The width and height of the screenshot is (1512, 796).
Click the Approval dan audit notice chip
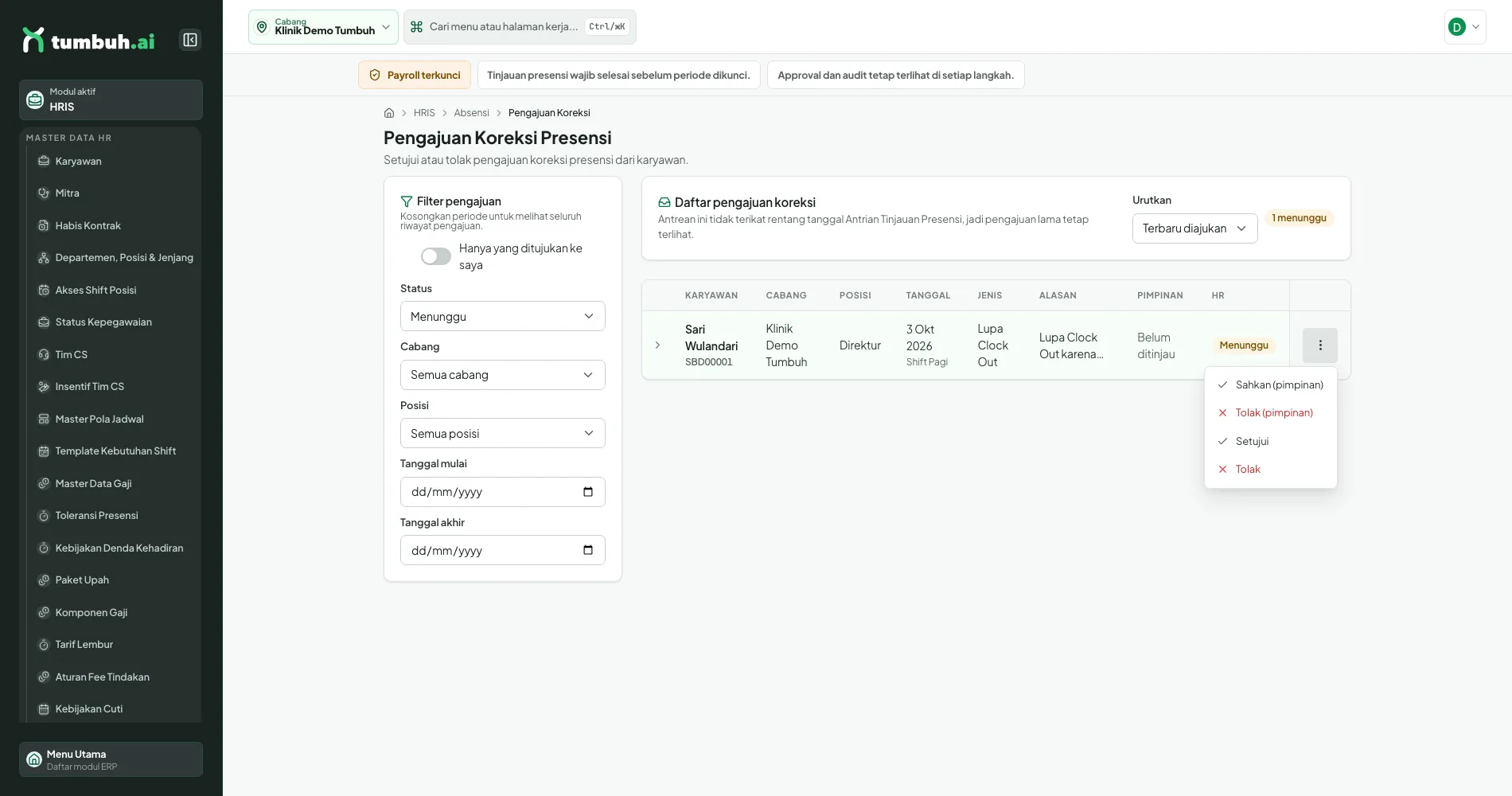point(896,75)
